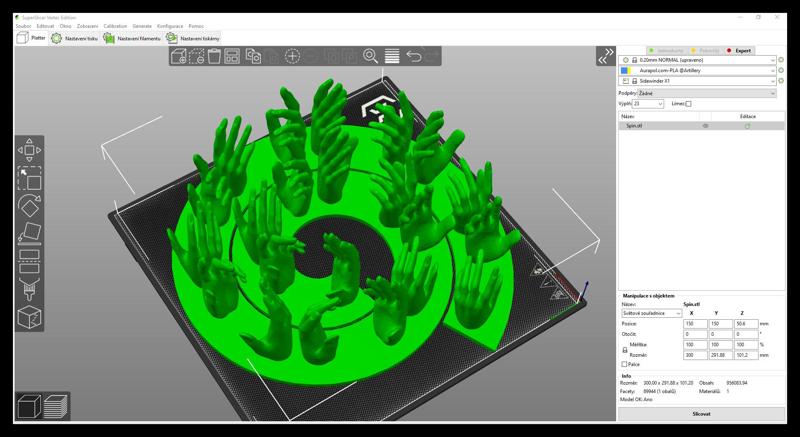800x437 pixels.
Task: Toggle visibility eye of Spin.stl
Action: [x=706, y=126]
